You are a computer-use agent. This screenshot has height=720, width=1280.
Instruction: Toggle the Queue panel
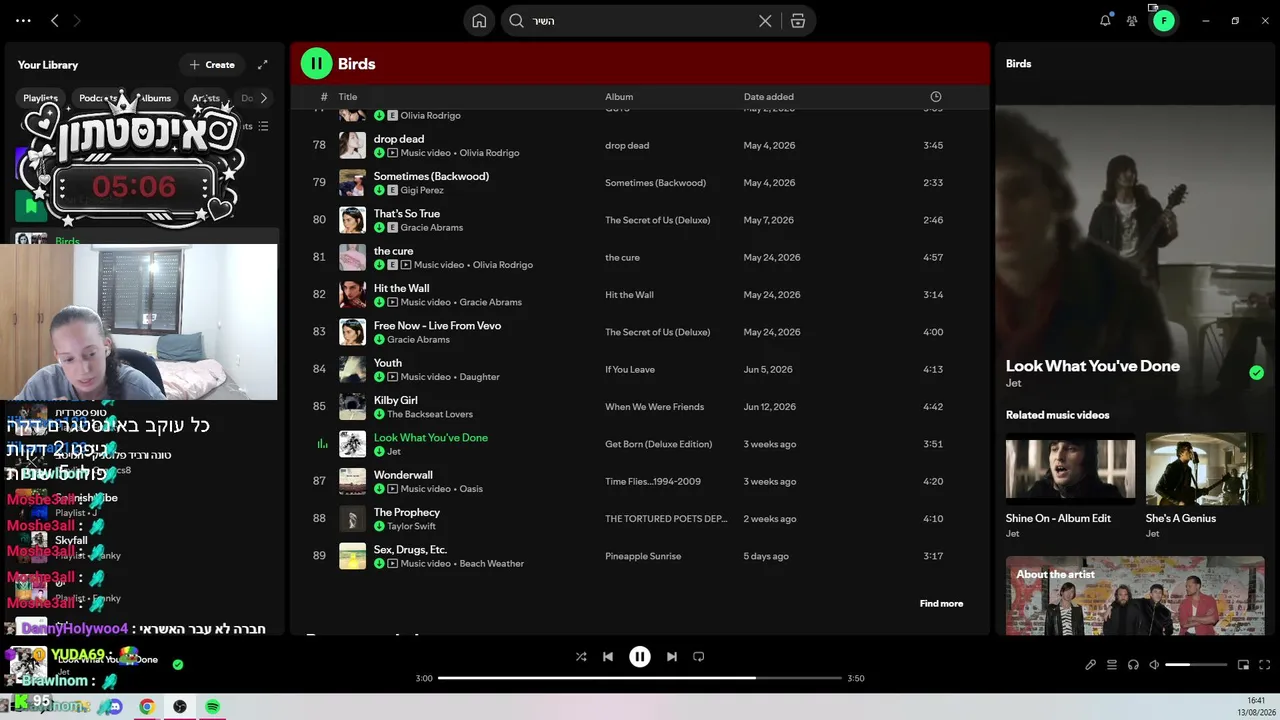[x=1112, y=665]
